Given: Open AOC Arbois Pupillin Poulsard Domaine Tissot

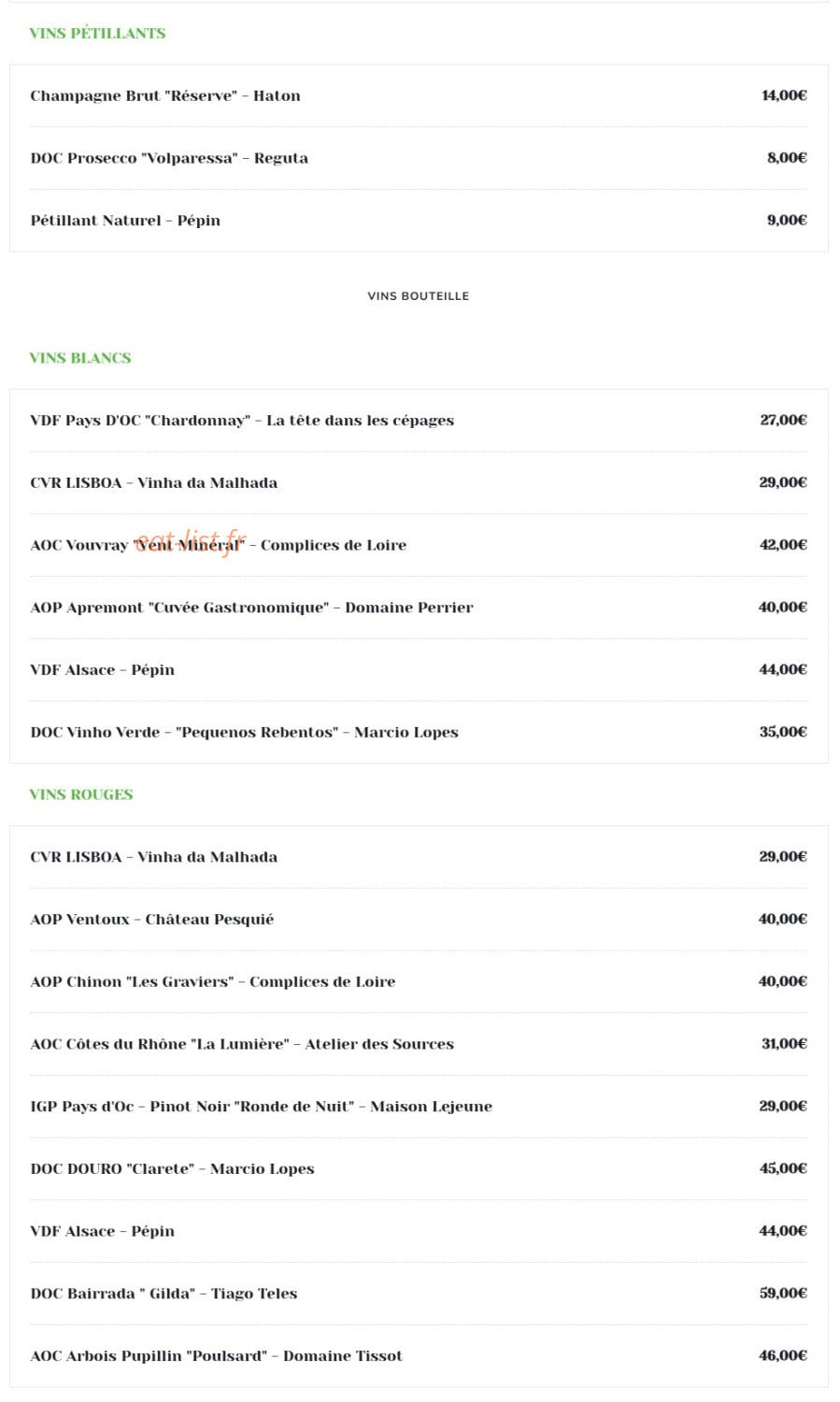Looking at the screenshot, I should pos(419,1356).
